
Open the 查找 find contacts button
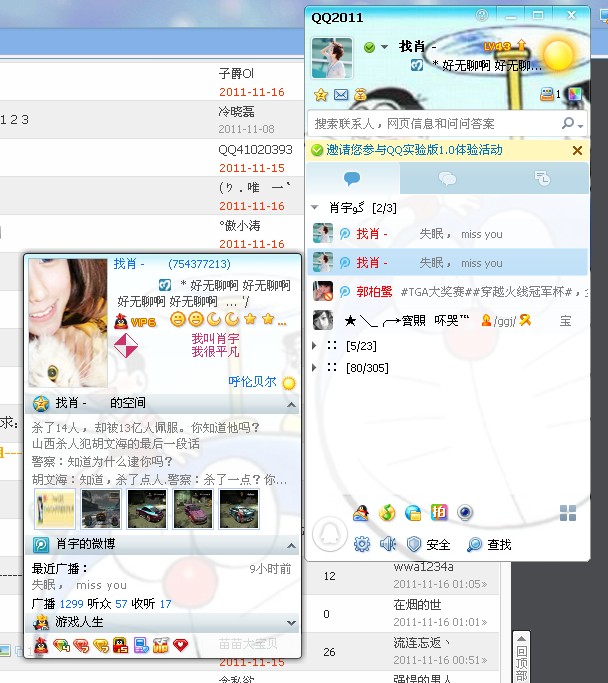[x=489, y=544]
